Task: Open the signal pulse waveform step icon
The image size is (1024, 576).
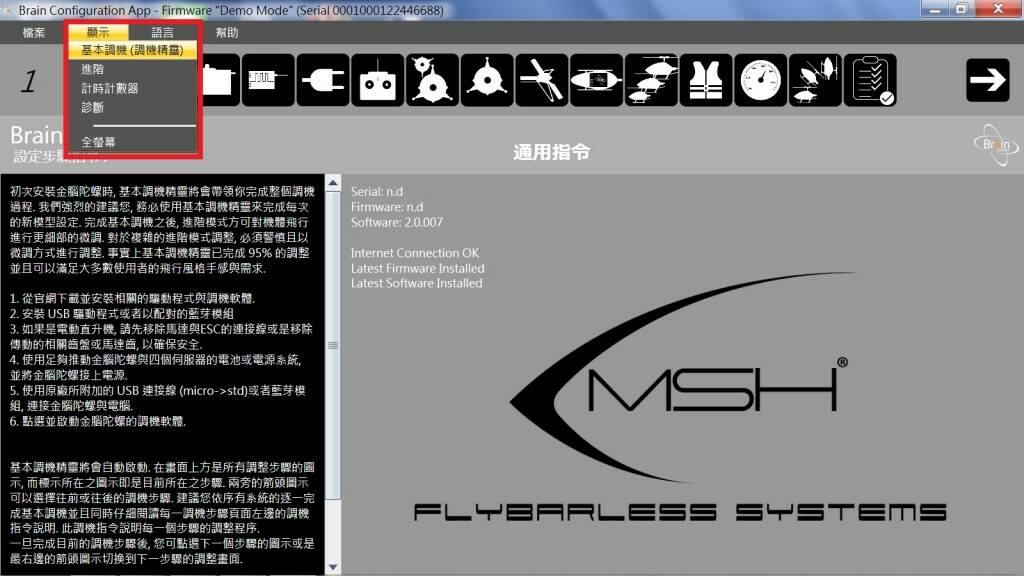Action: [268, 80]
